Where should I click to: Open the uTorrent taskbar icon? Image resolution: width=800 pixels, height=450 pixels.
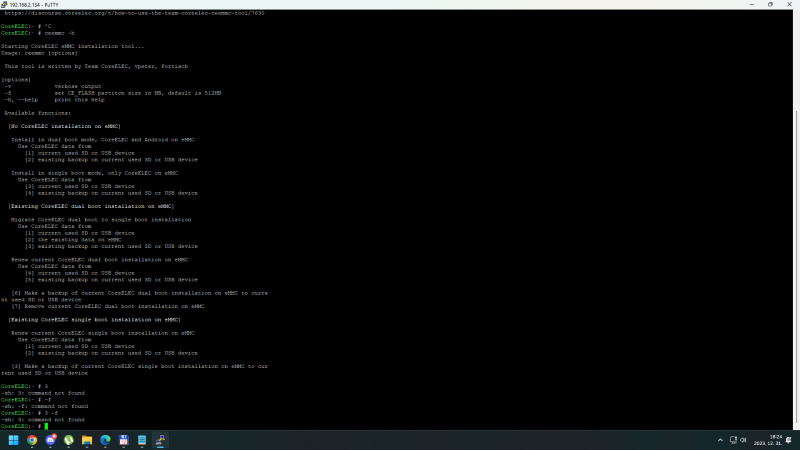pos(69,440)
